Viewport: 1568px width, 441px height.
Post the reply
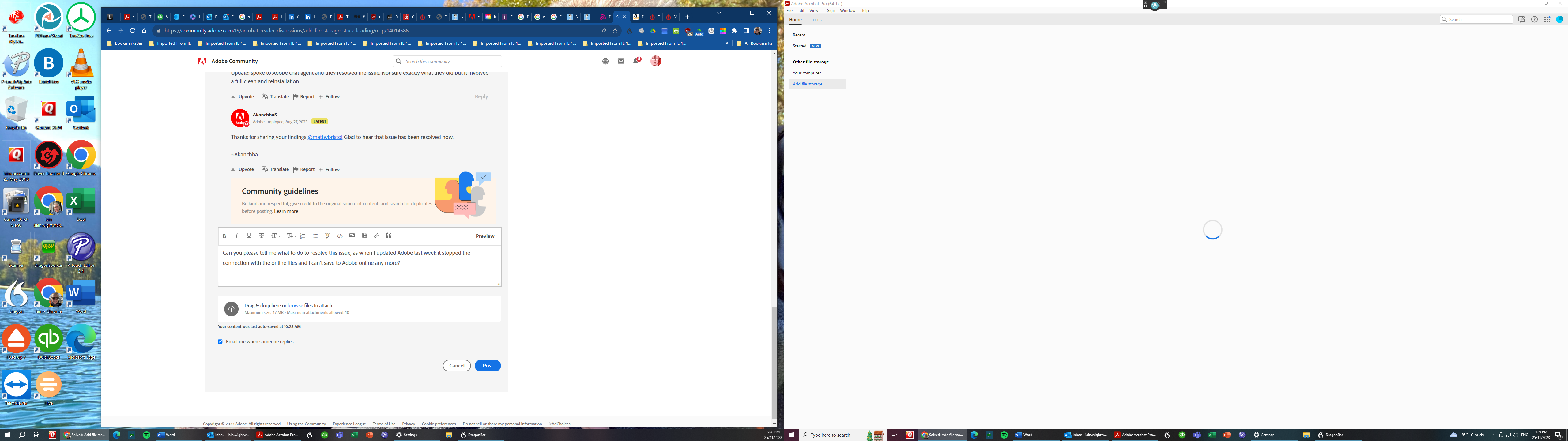pos(487,365)
